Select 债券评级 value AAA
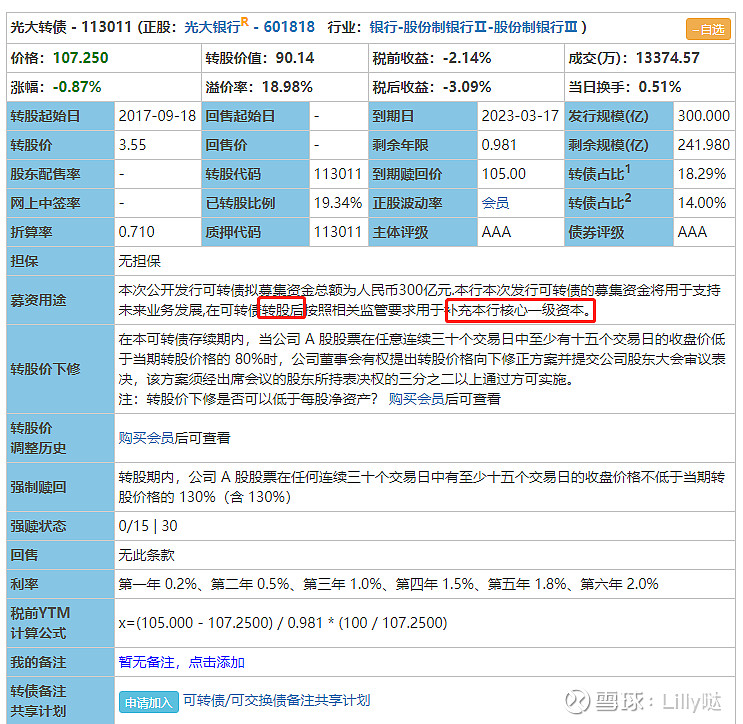Screen dimensions: 743x724 tap(692, 232)
